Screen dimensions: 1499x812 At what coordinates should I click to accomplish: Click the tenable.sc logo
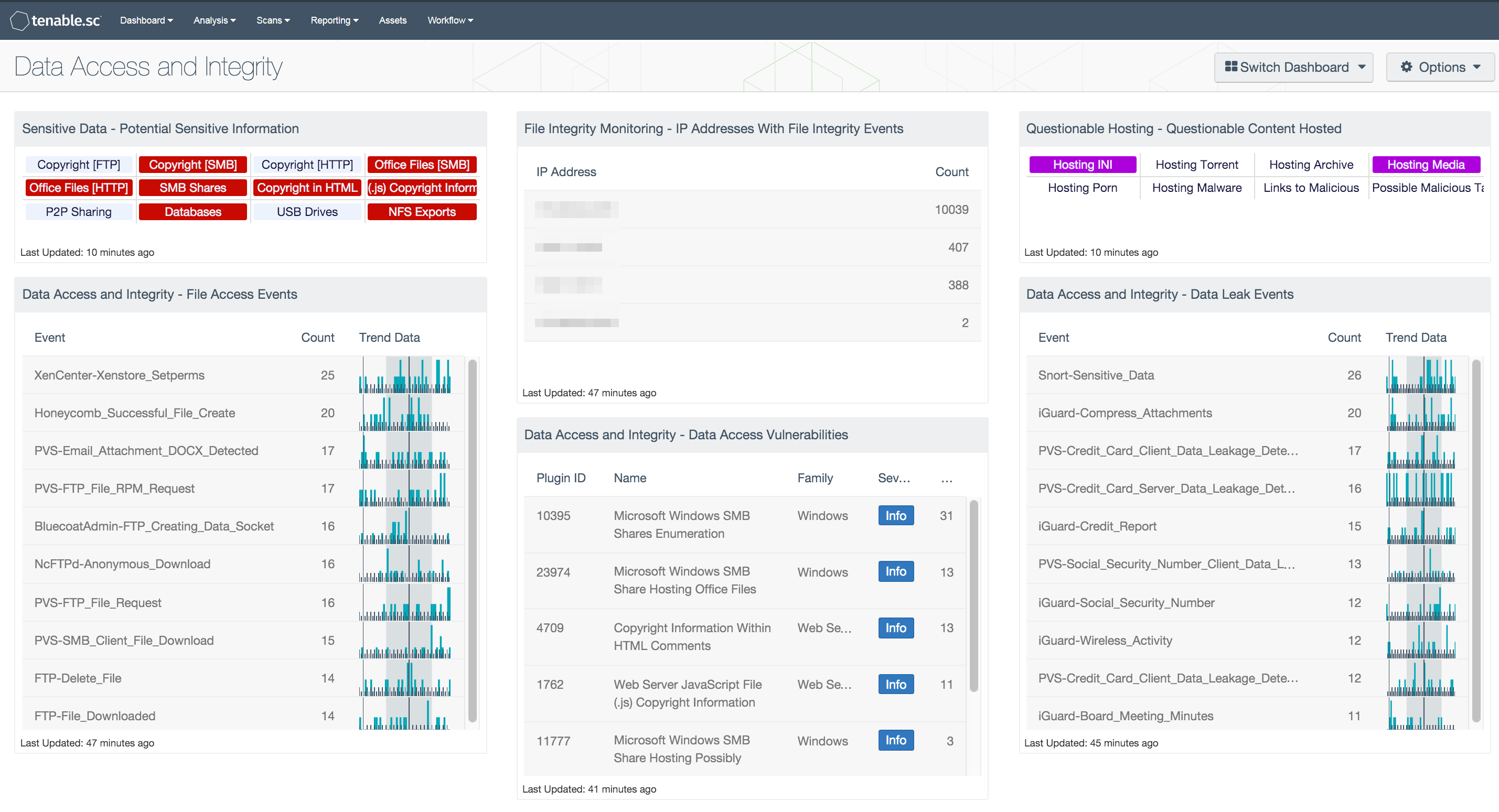(55, 20)
